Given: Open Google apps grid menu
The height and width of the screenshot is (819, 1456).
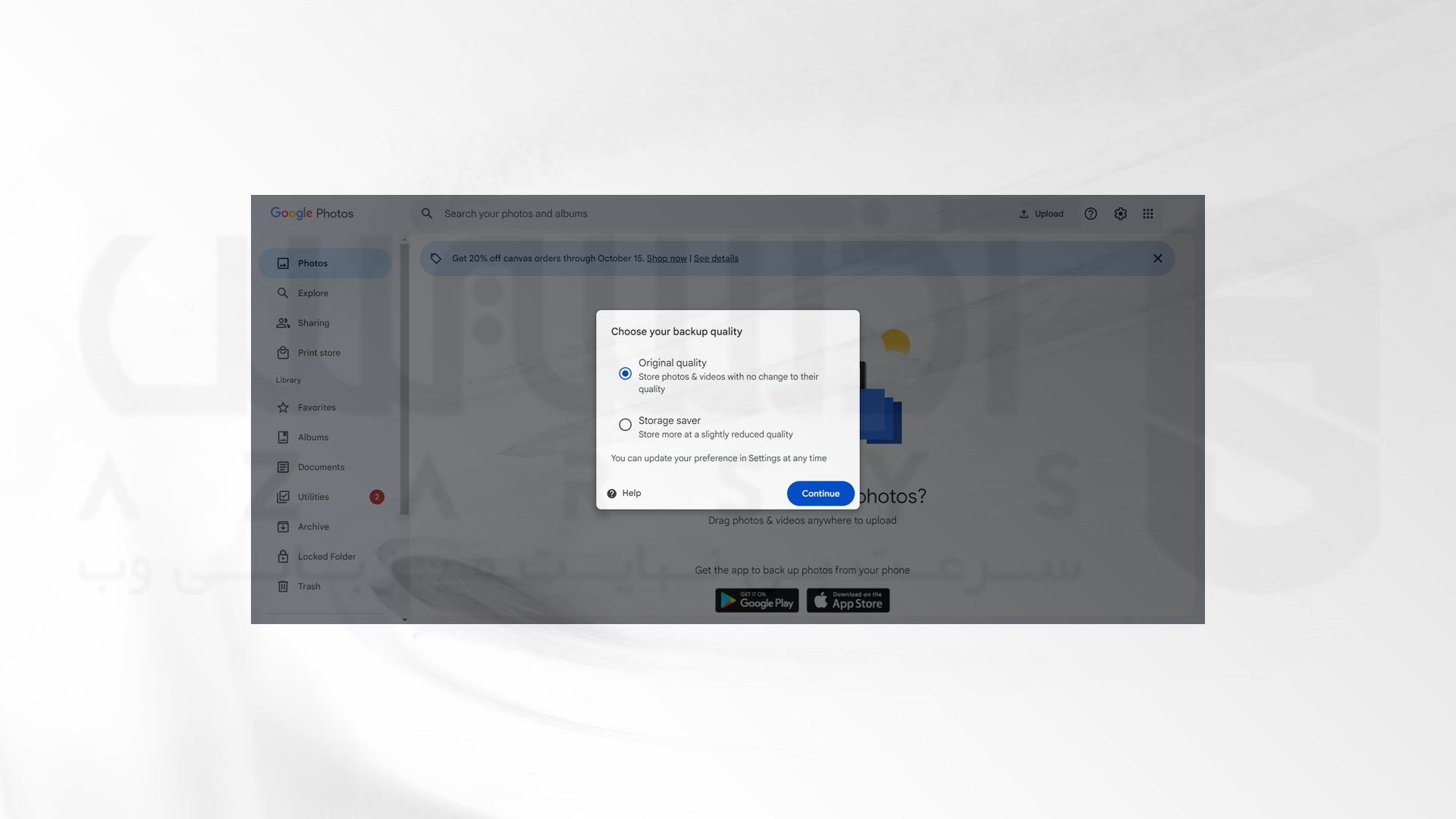Looking at the screenshot, I should coord(1148,213).
